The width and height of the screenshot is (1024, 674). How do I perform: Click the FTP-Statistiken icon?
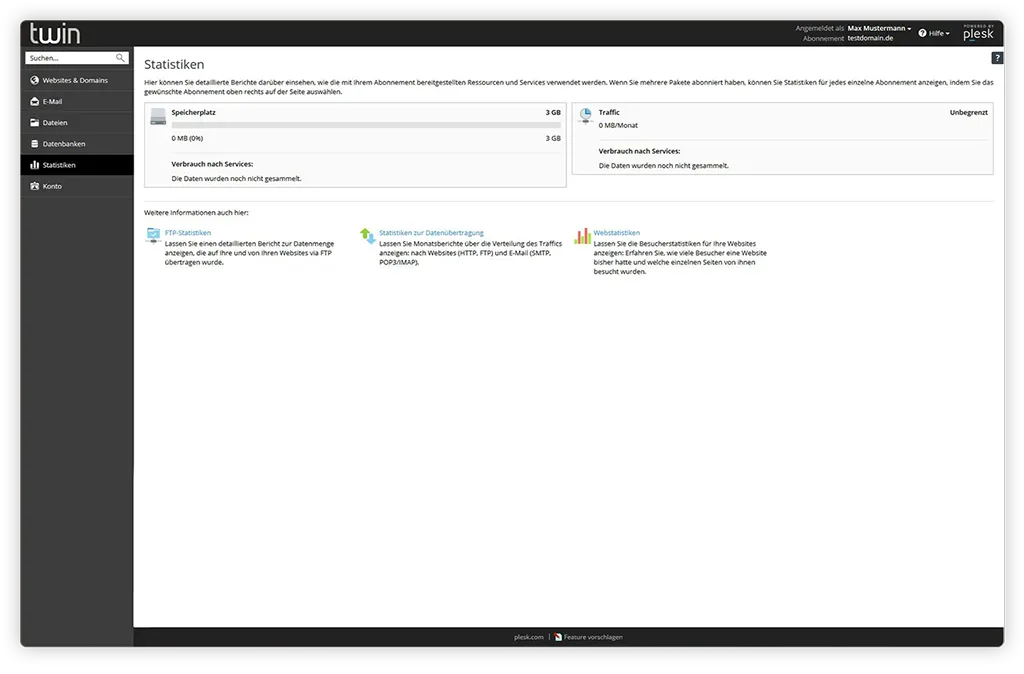point(153,235)
